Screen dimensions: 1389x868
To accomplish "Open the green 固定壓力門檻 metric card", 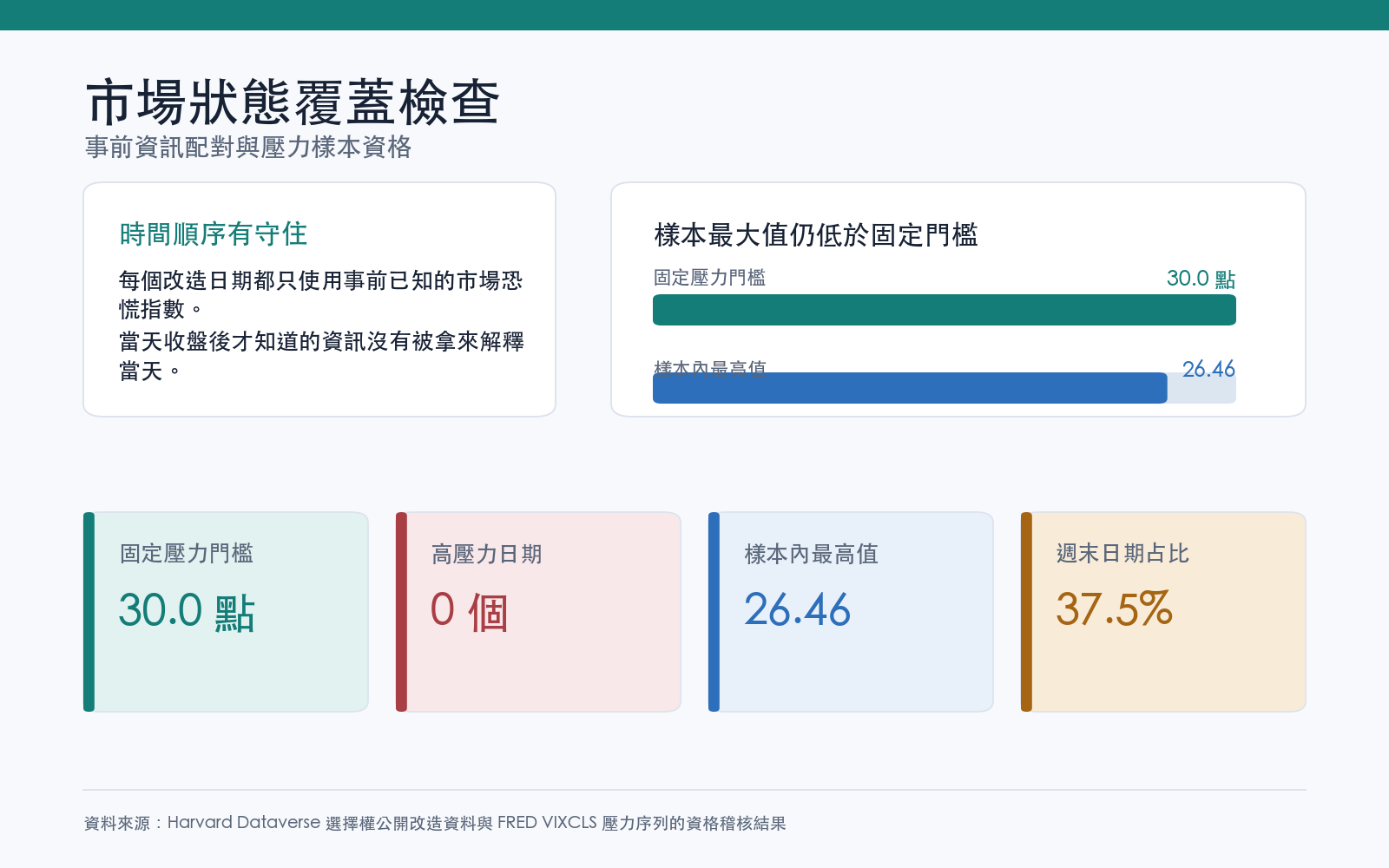I will 226,612.
